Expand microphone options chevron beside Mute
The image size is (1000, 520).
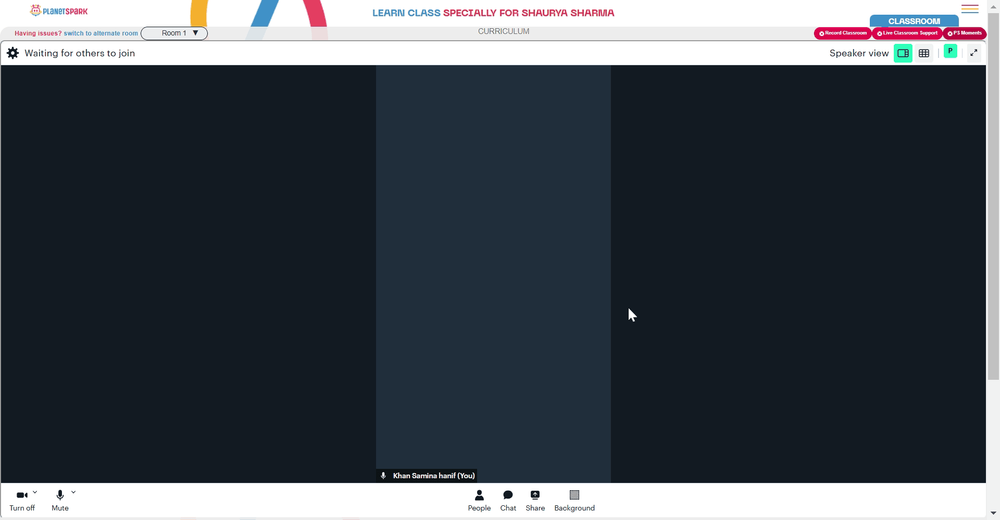pos(73,492)
